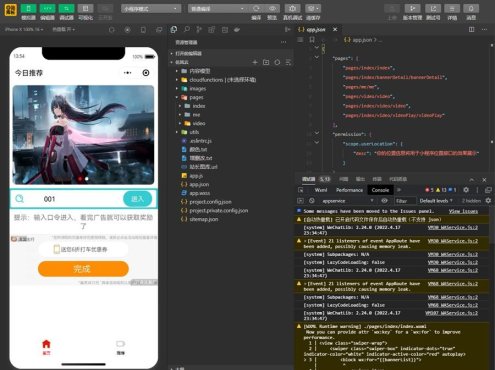The width and height of the screenshot is (495, 370).
Task: Toggle the console sidebar icon
Action: 300,201
